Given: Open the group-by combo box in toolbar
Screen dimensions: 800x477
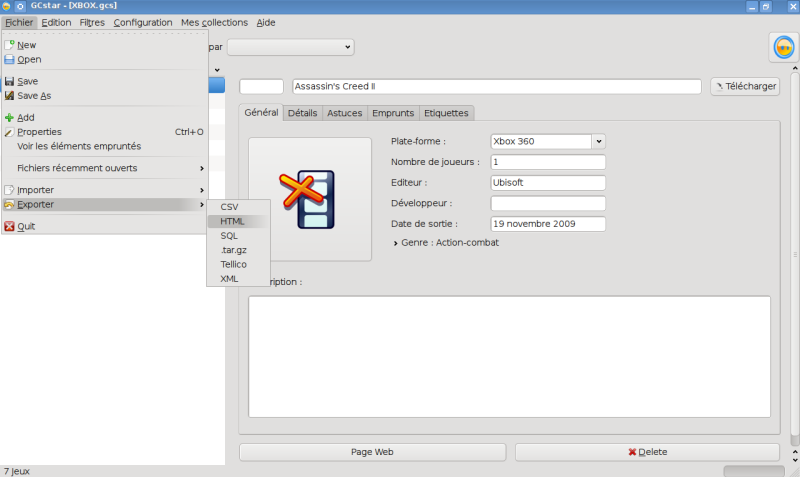Looking at the screenshot, I should click(290, 47).
